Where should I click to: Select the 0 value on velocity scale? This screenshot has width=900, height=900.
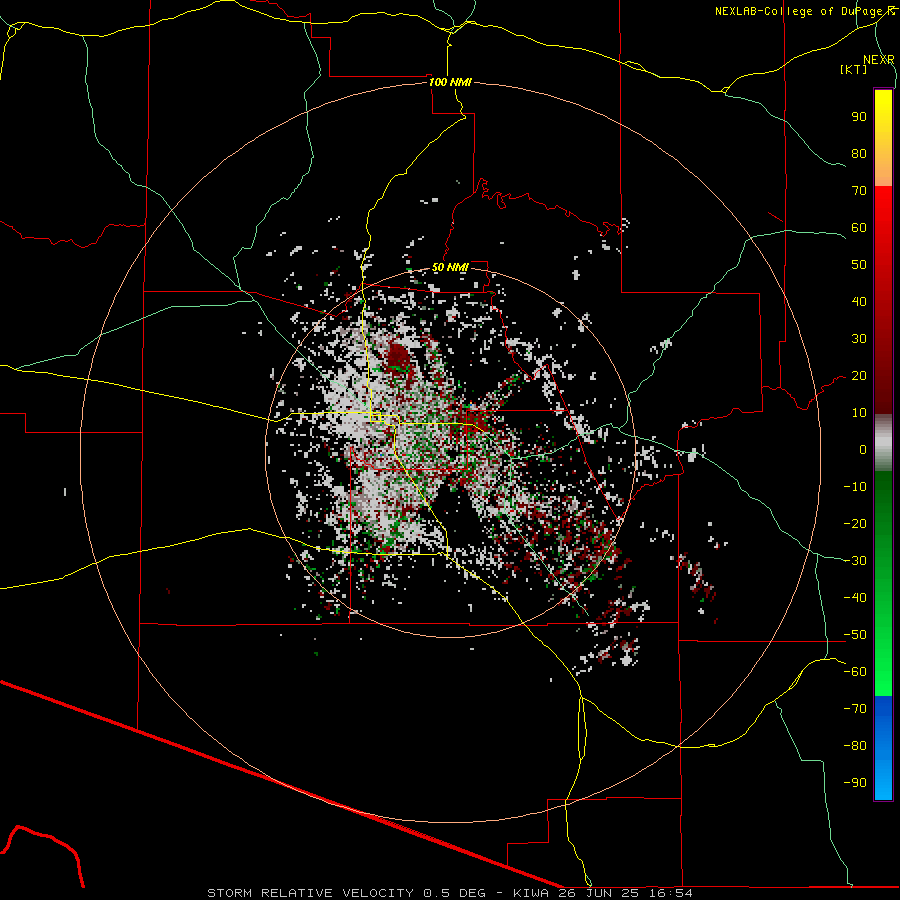[863, 450]
